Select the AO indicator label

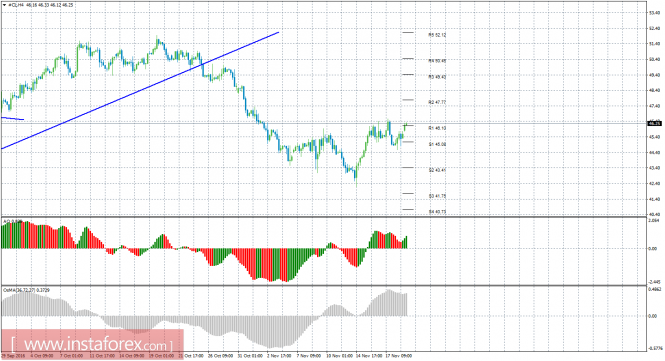click(x=12, y=221)
